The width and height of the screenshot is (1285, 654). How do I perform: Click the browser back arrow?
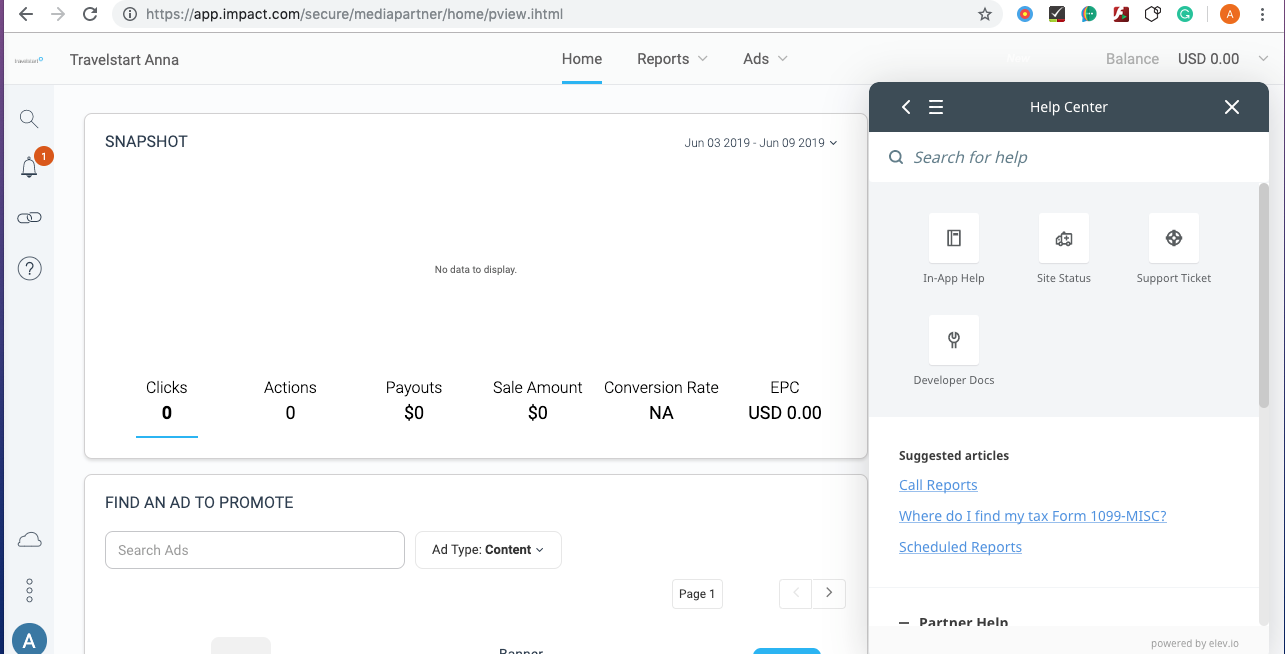point(25,14)
